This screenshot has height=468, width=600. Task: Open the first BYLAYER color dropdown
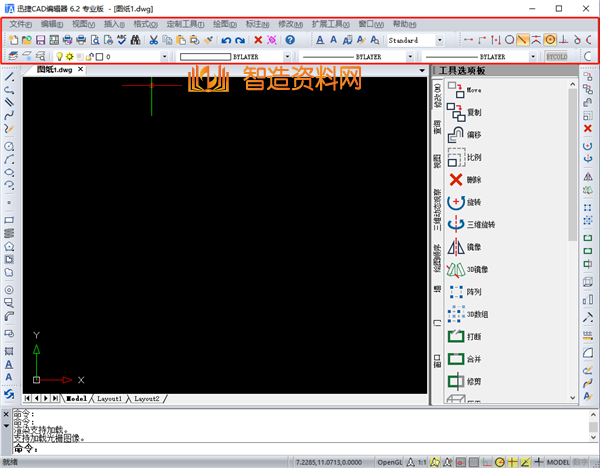click(288, 57)
